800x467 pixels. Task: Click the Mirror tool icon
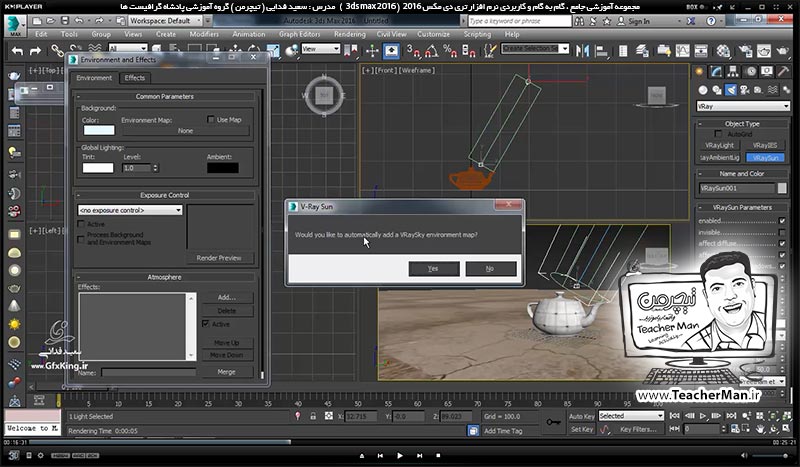coord(583,51)
